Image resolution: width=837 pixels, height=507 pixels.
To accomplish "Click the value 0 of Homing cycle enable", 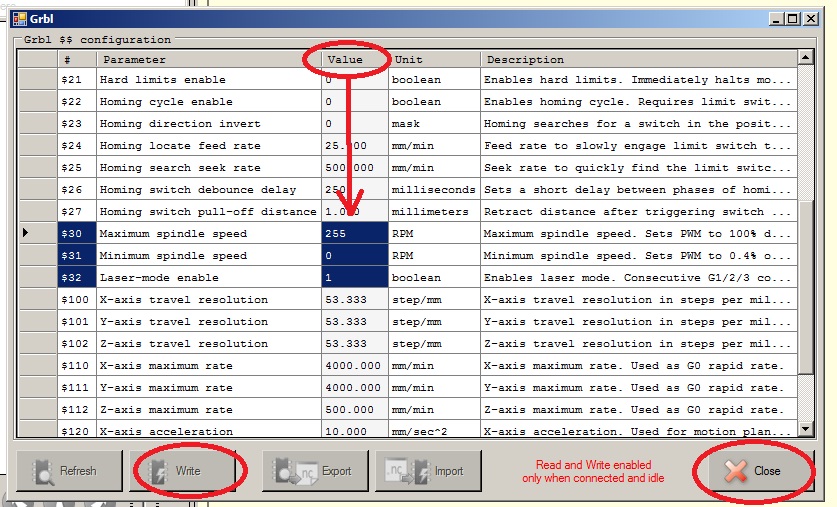I will [355, 101].
